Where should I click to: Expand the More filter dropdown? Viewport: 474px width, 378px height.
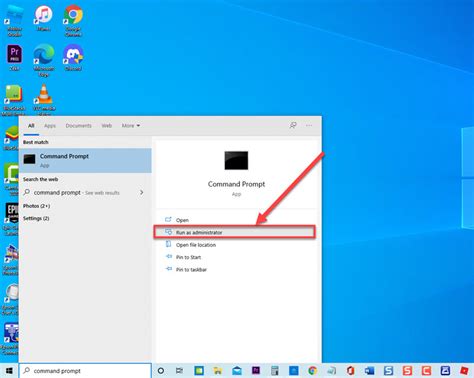[x=131, y=126]
